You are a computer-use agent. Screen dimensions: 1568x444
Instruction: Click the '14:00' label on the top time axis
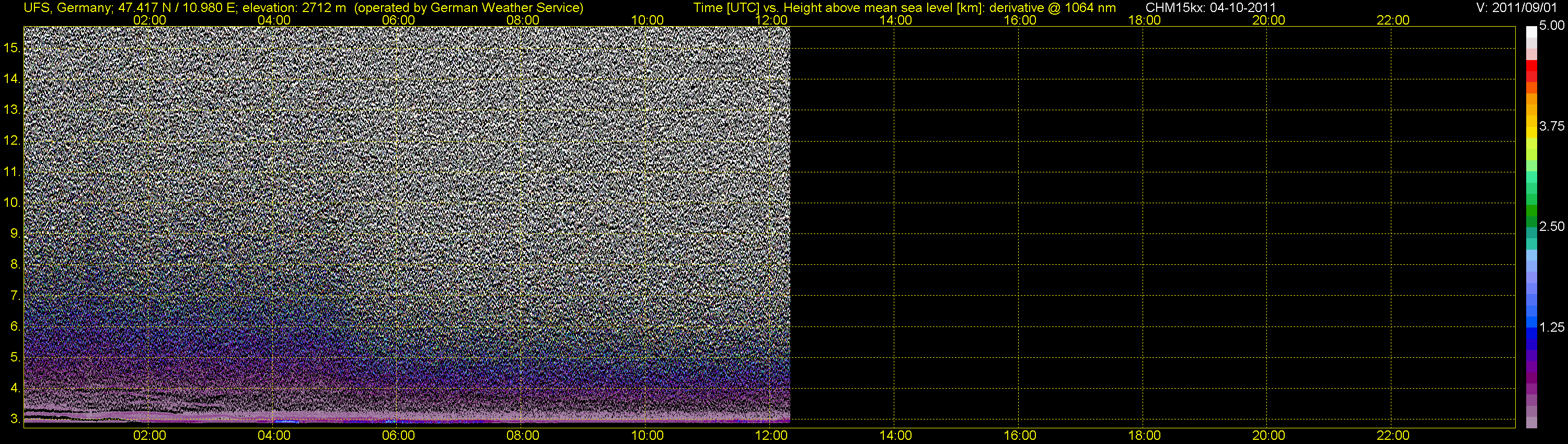(896, 20)
